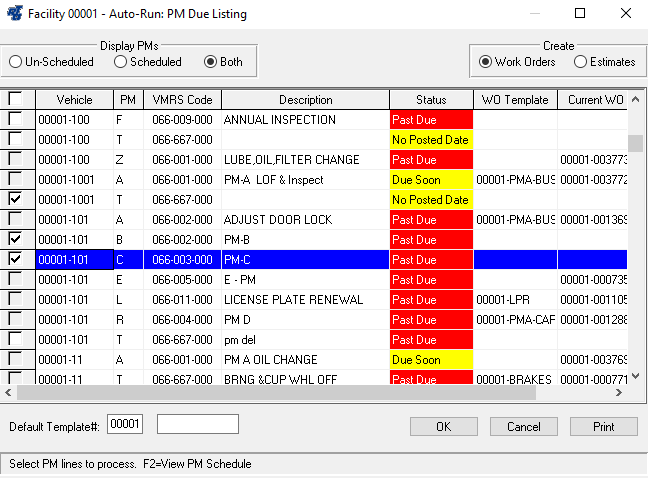This screenshot has width=648, height=478.
Task: Select the Un-Scheduled radio button
Action: 15,62
